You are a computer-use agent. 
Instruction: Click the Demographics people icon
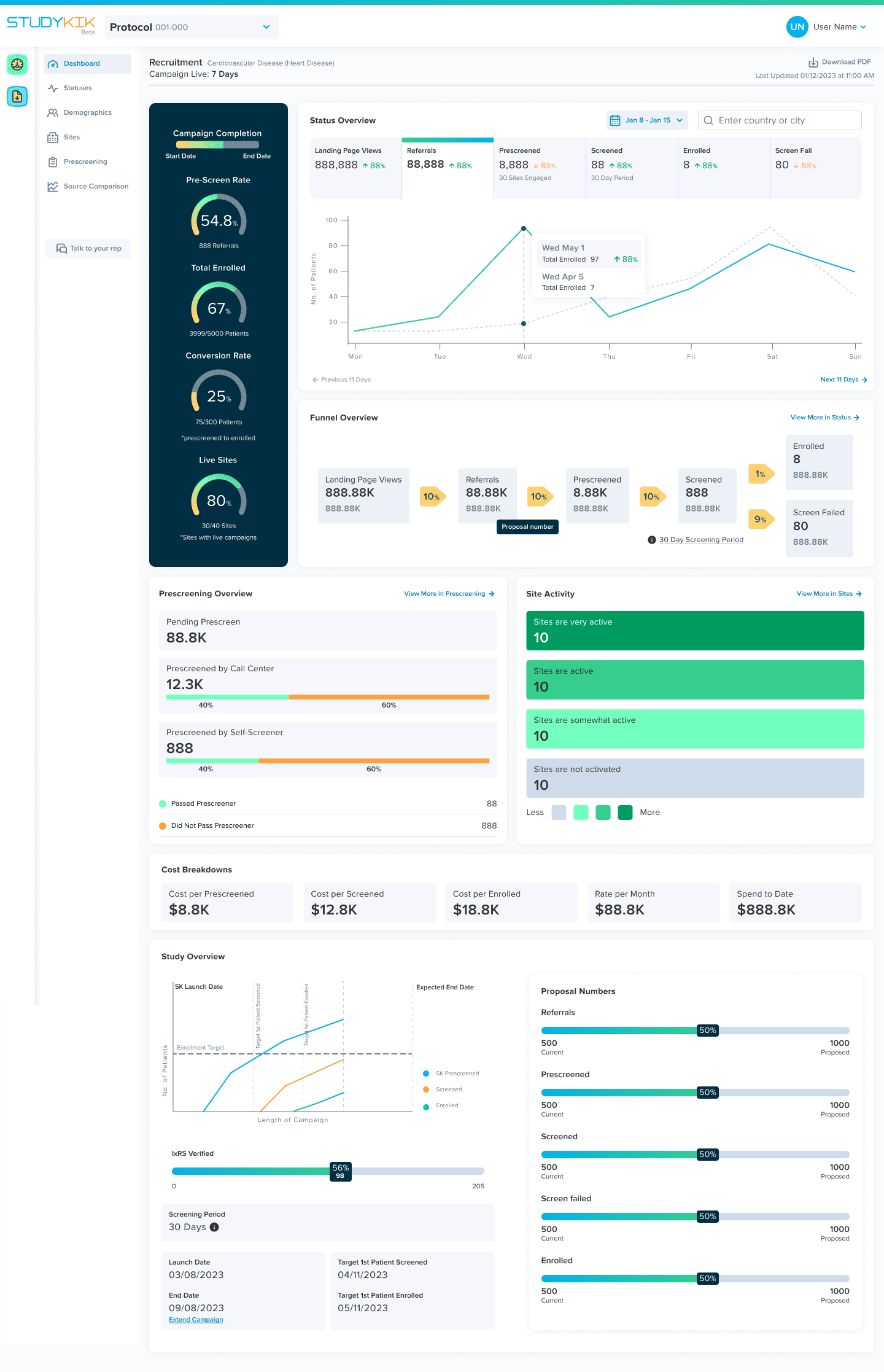tap(53, 113)
